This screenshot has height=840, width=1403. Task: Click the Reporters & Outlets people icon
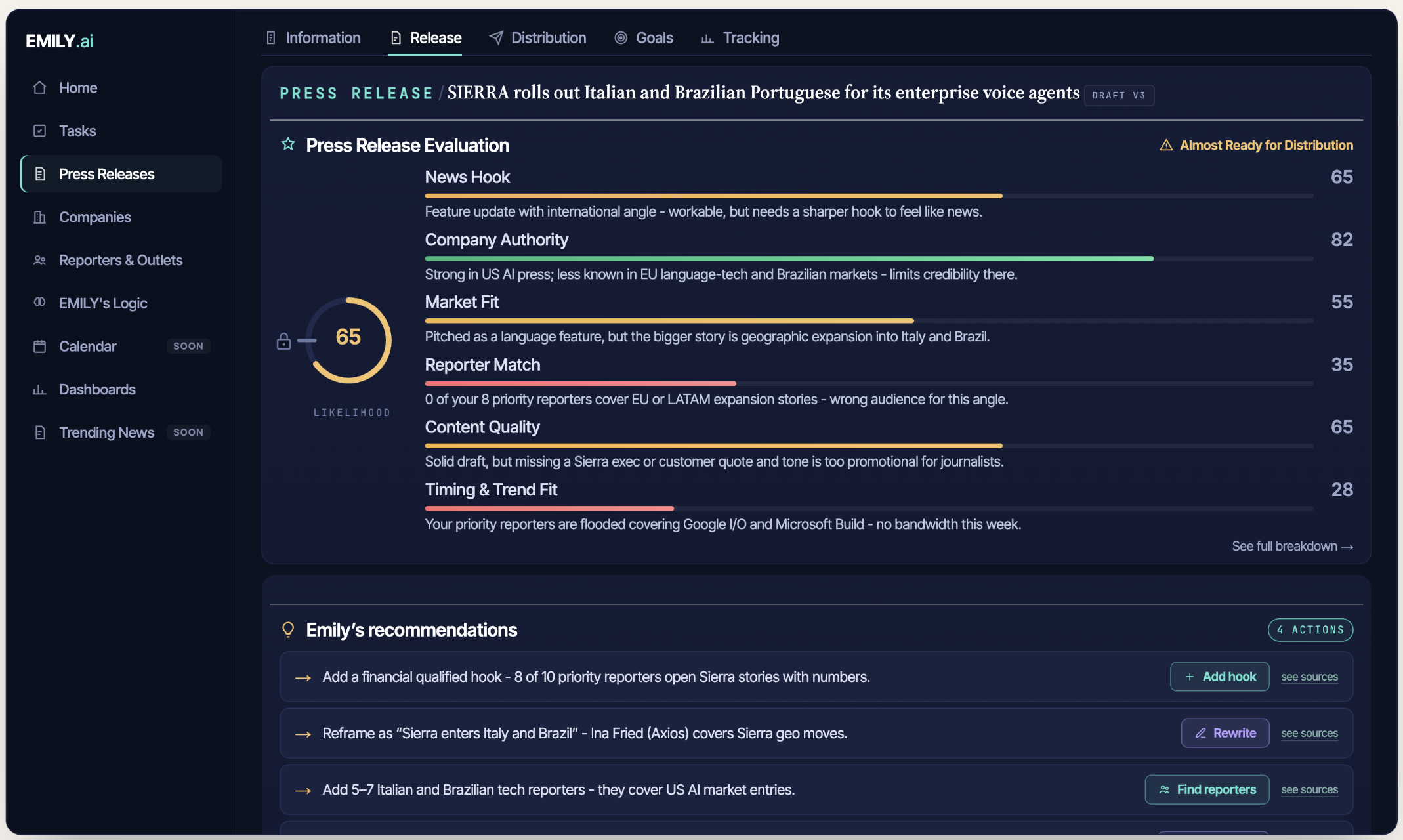pyautogui.click(x=39, y=261)
